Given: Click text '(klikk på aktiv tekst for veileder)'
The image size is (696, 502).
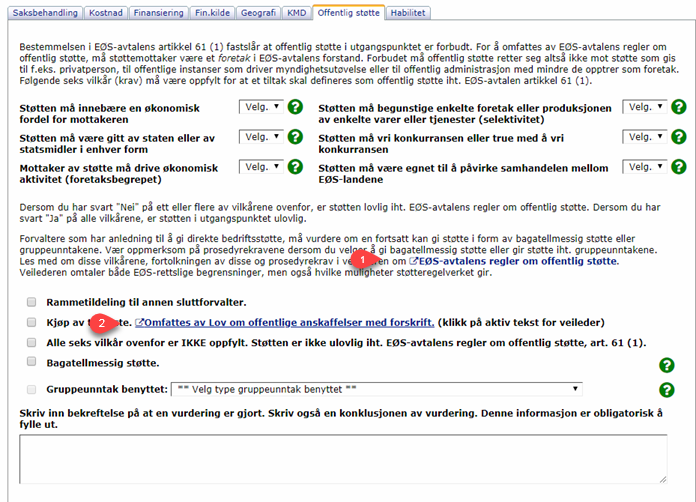Looking at the screenshot, I should pyautogui.click(x=521, y=323).
